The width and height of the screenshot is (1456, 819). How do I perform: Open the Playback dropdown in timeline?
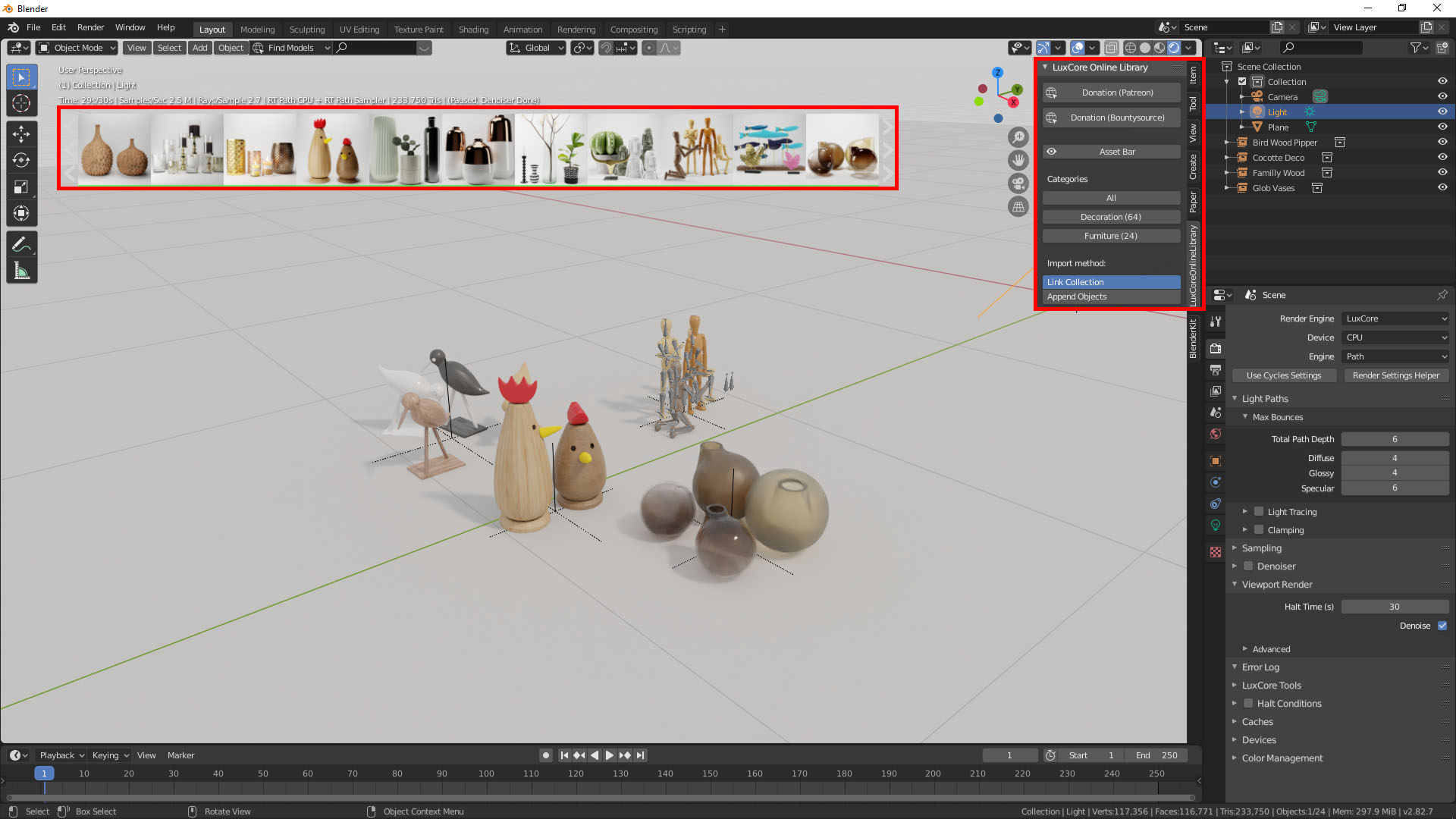[61, 755]
